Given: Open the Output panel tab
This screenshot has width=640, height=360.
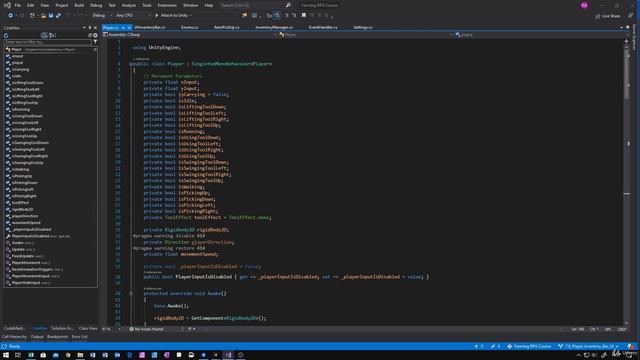Looking at the screenshot, I should click(37, 337).
